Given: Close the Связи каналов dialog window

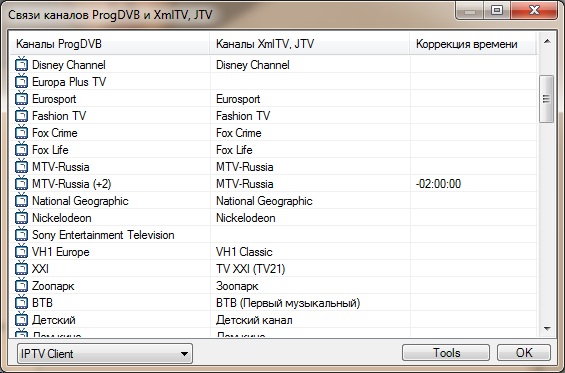Looking at the screenshot, I should (534, 10).
